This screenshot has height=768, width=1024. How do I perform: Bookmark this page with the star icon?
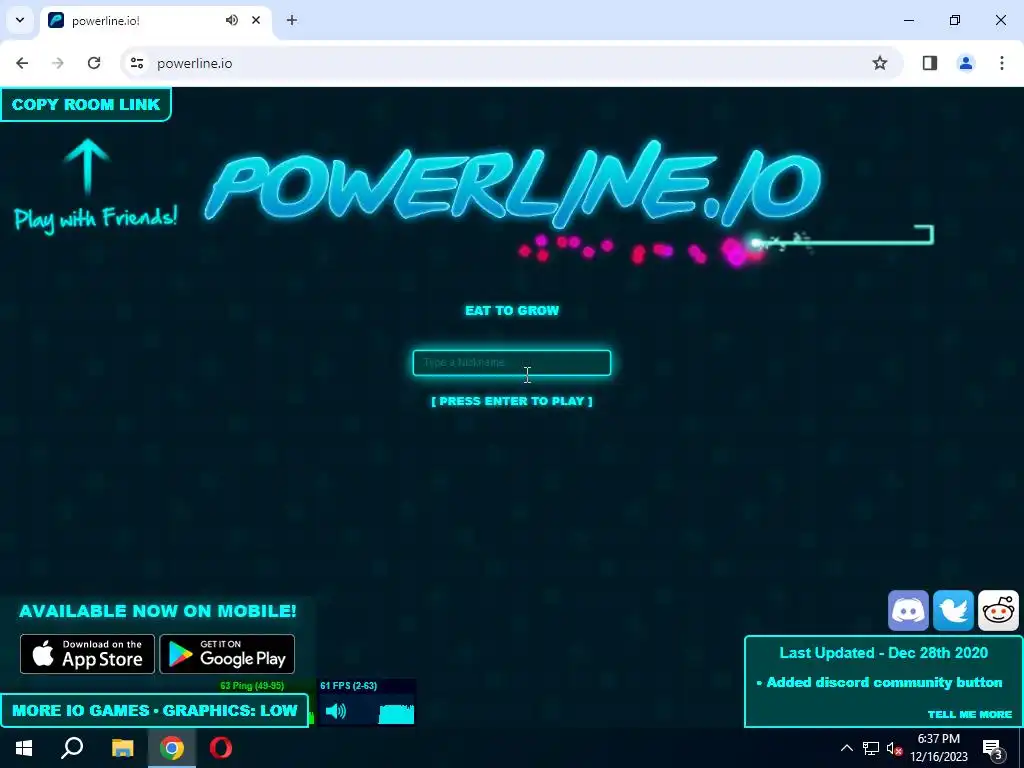880,63
